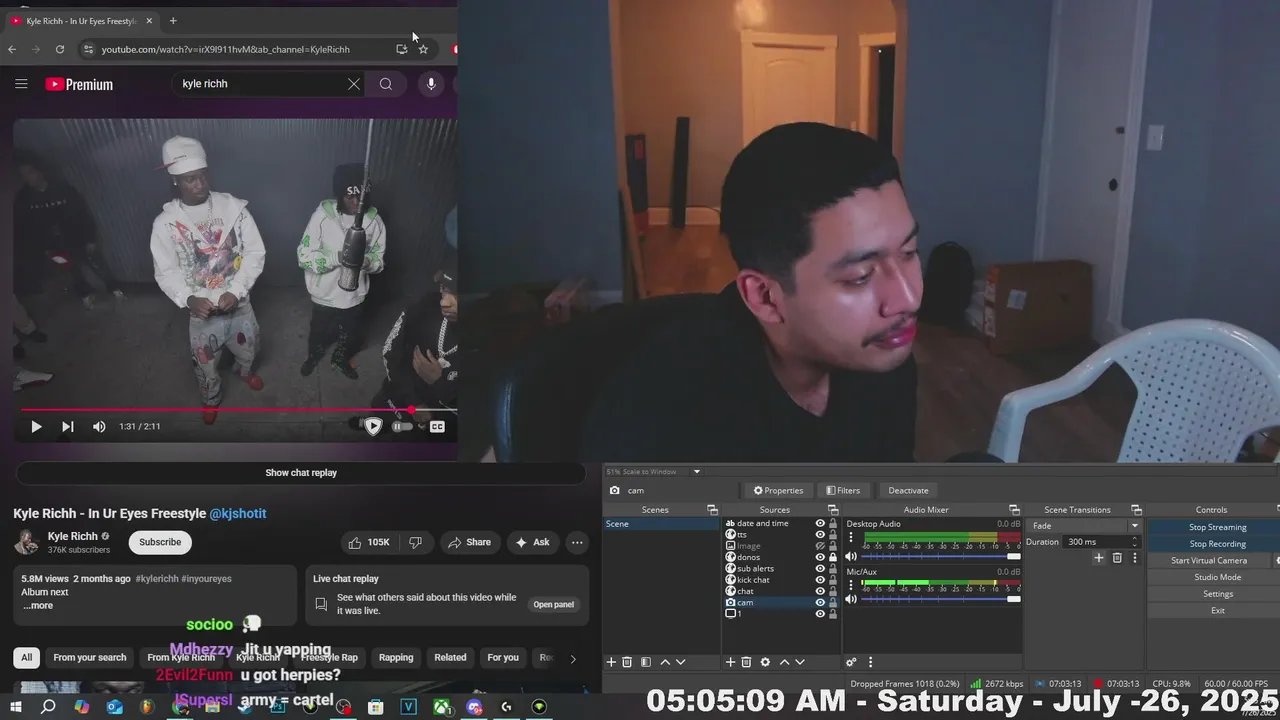The image size is (1280, 720).
Task: Toggle closed captions CC in video player
Action: coord(437,427)
